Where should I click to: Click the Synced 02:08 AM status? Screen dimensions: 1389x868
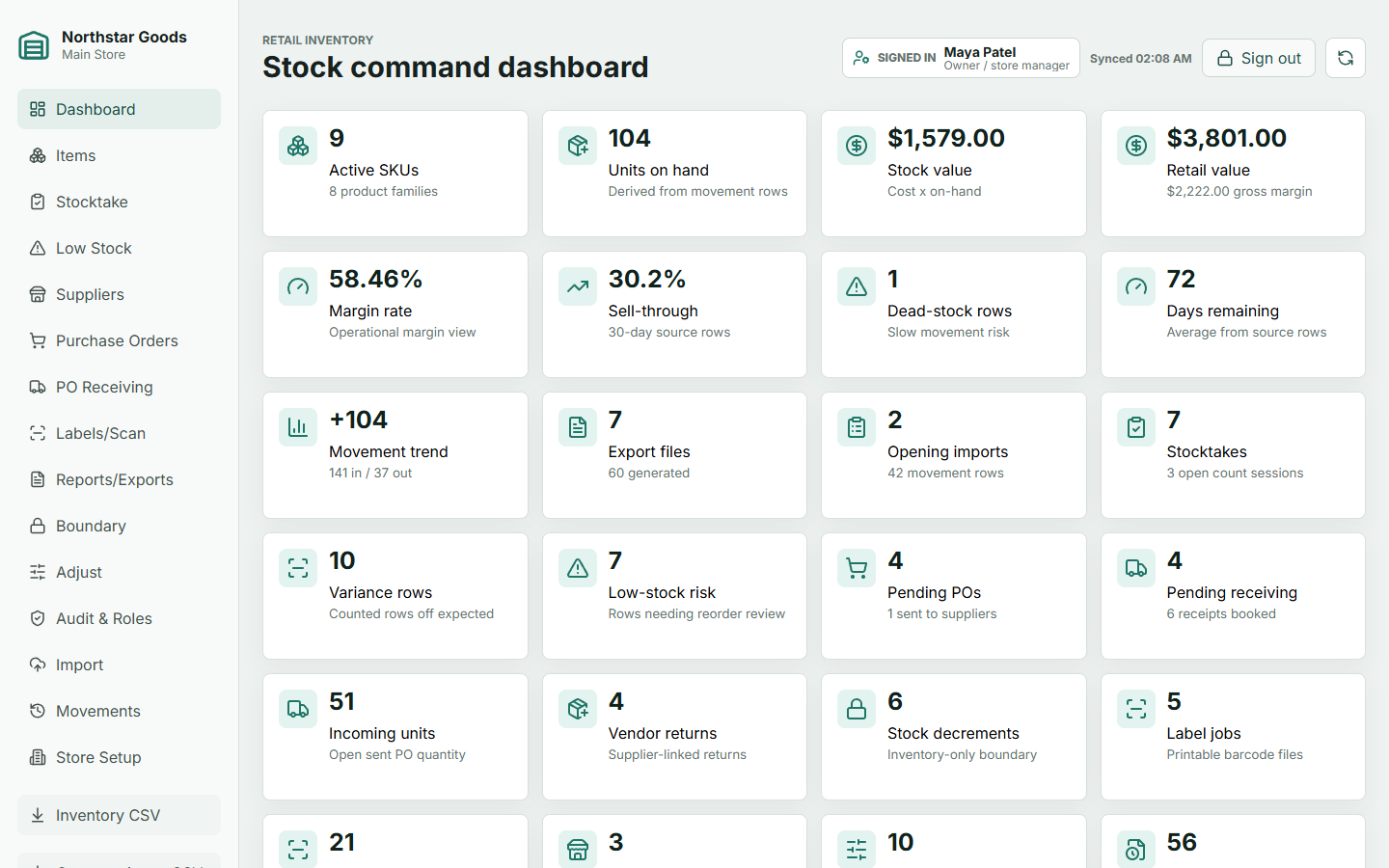click(x=1141, y=59)
